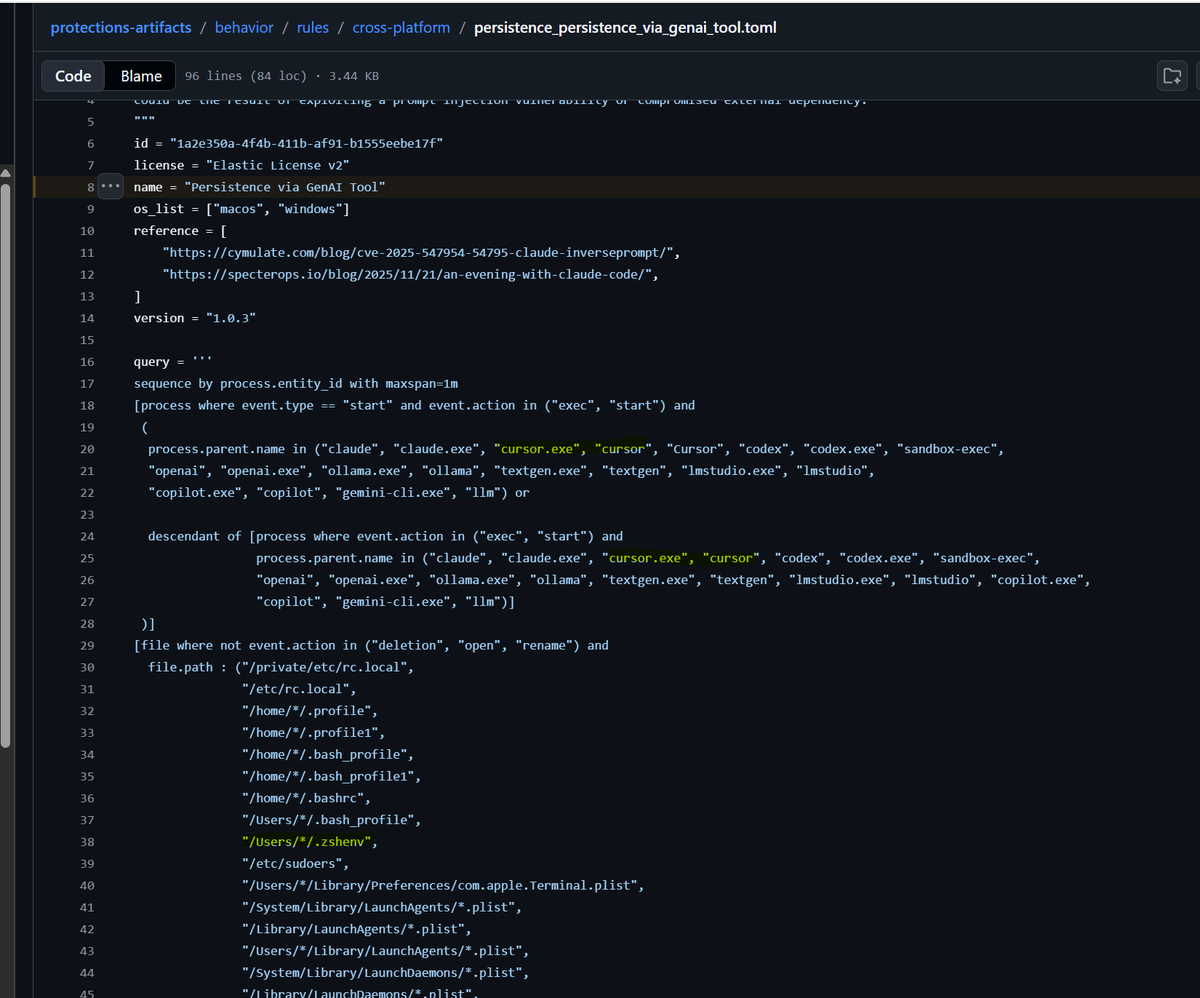
Task: Click the highlighted "cursor.exe" on line 20
Action: pos(540,449)
